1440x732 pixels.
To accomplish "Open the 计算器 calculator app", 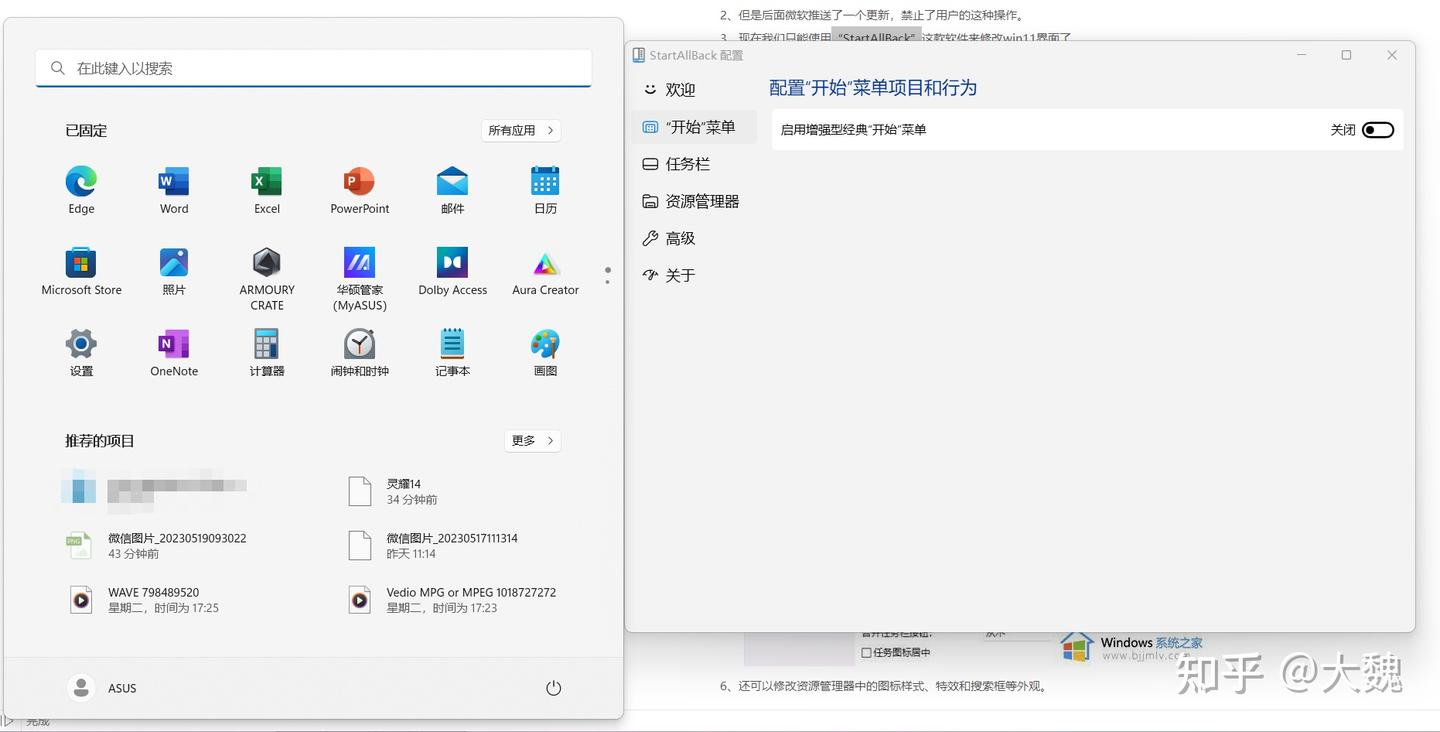I will (x=266, y=345).
